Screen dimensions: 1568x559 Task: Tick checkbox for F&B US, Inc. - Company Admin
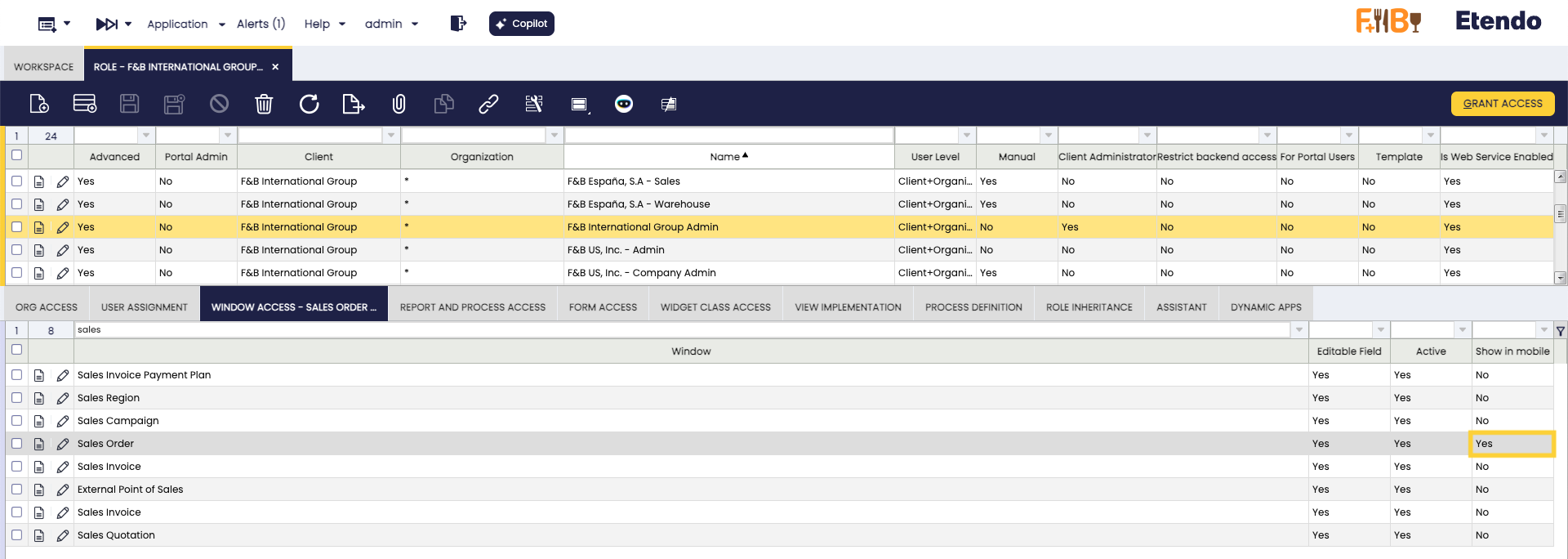pos(16,272)
